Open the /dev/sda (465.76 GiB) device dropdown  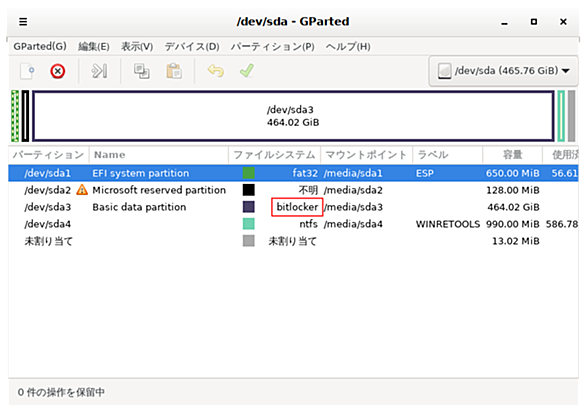(x=503, y=71)
